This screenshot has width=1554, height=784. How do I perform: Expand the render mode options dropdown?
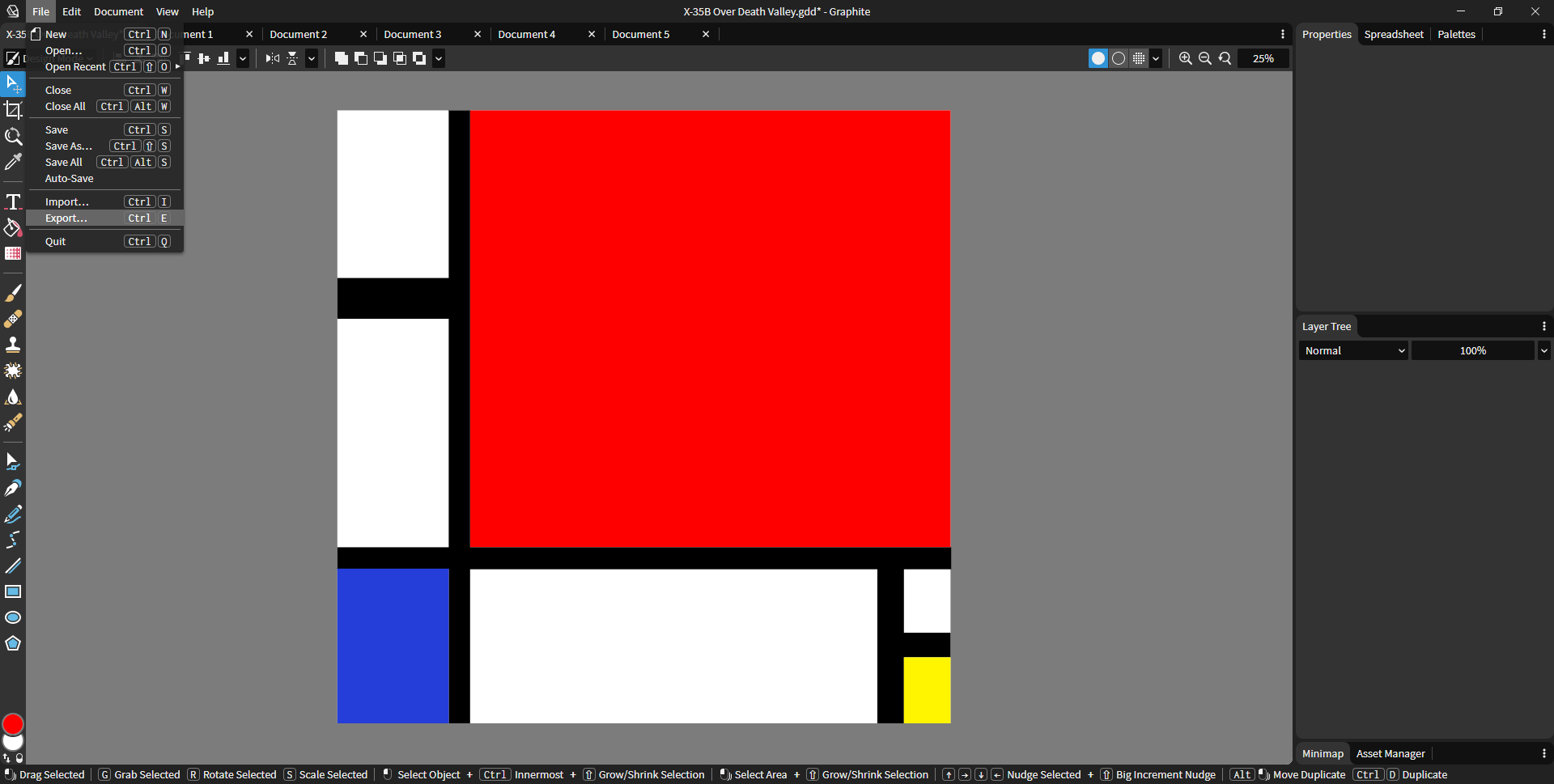tap(1156, 58)
